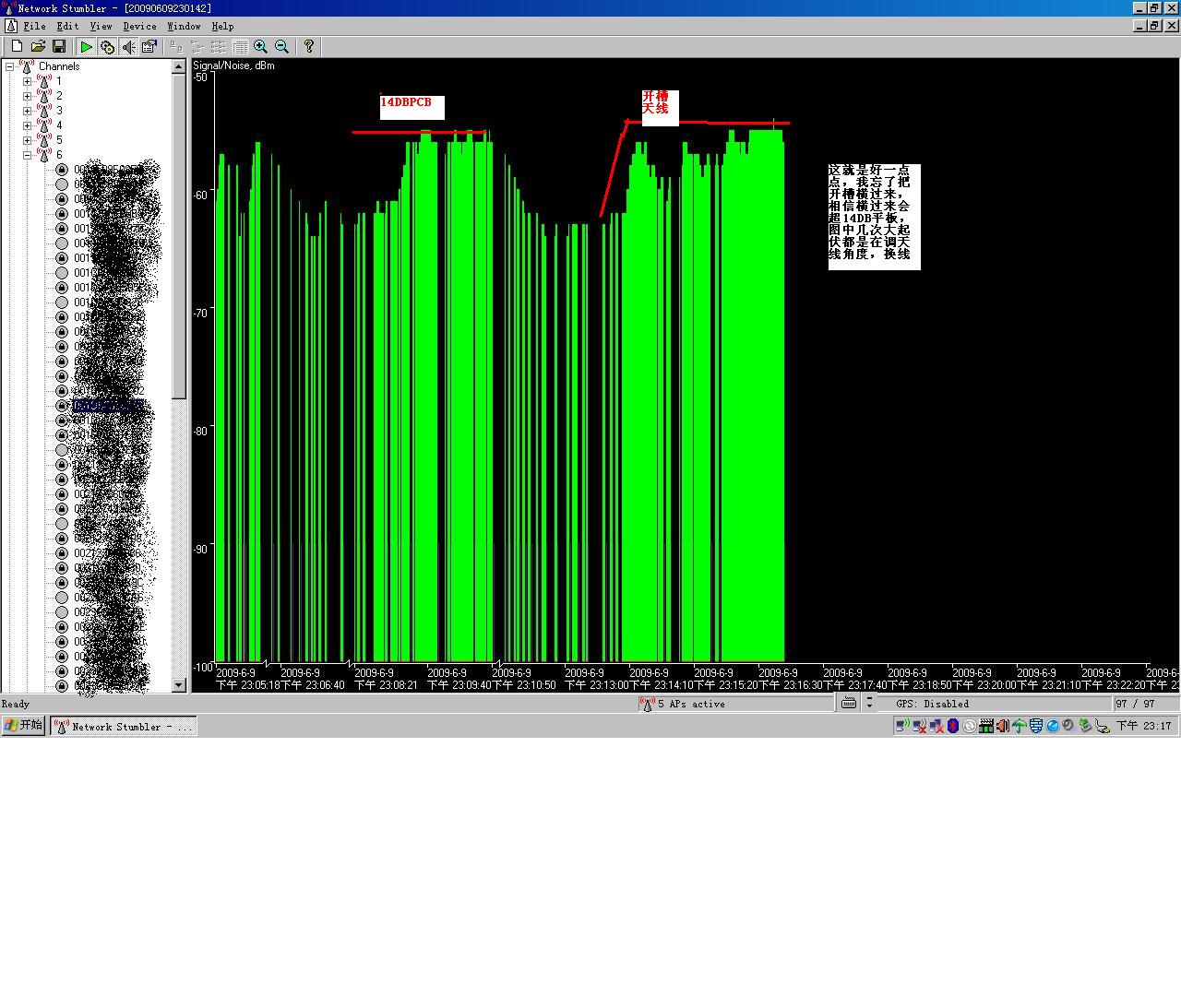Image resolution: width=1181 pixels, height=1008 pixels.
Task: Open the Window menu
Action: 184,26
